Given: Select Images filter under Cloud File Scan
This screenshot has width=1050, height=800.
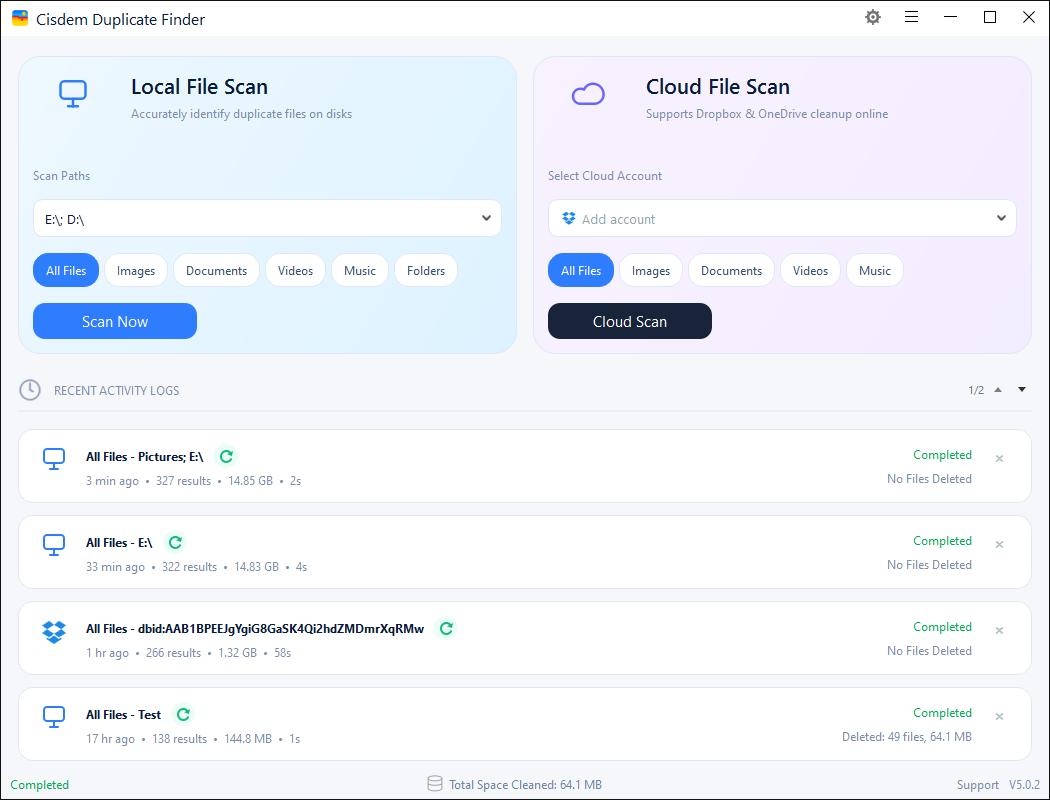Looking at the screenshot, I should click(651, 270).
